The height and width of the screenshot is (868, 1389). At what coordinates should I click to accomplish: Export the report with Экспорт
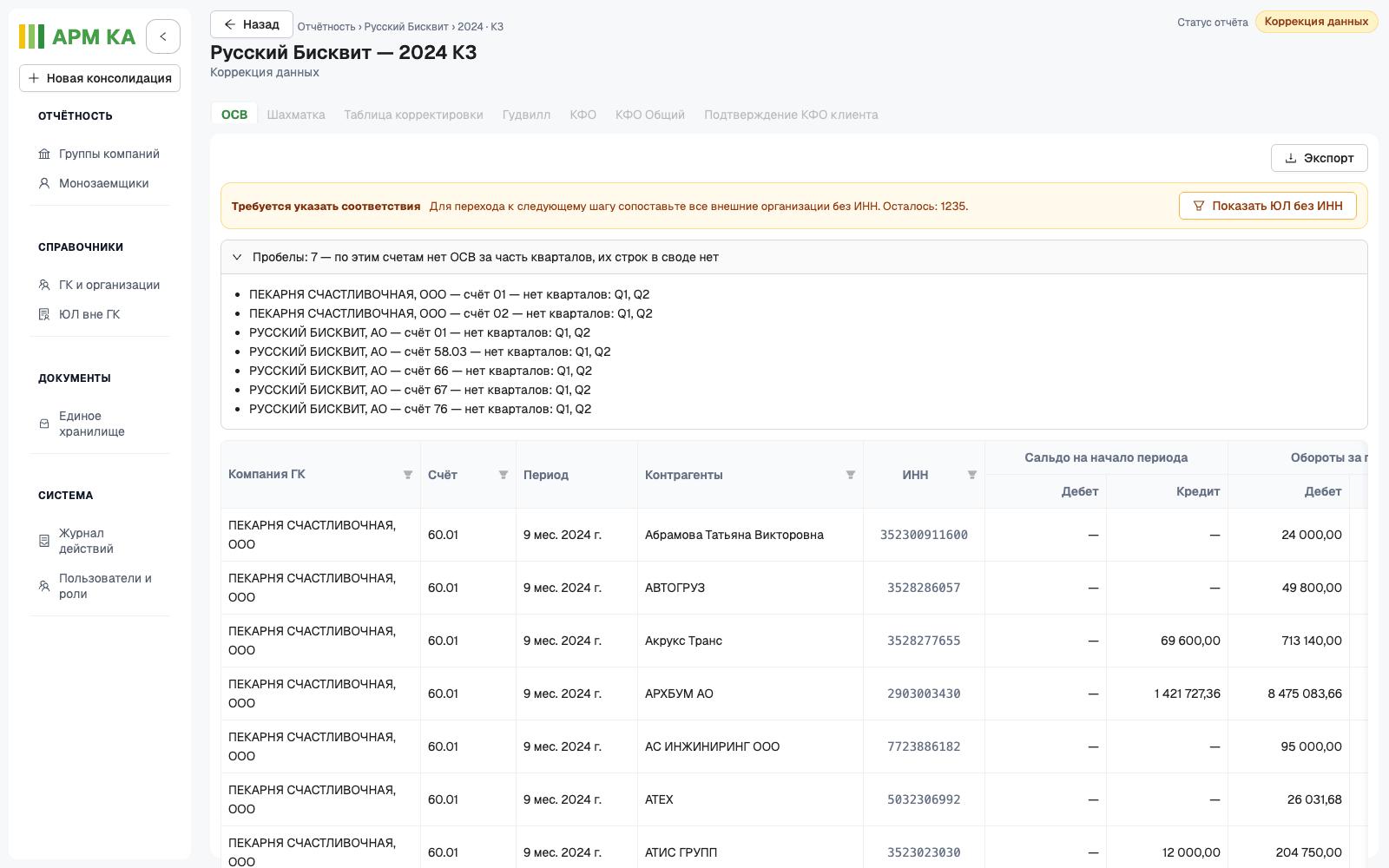coord(1320,158)
